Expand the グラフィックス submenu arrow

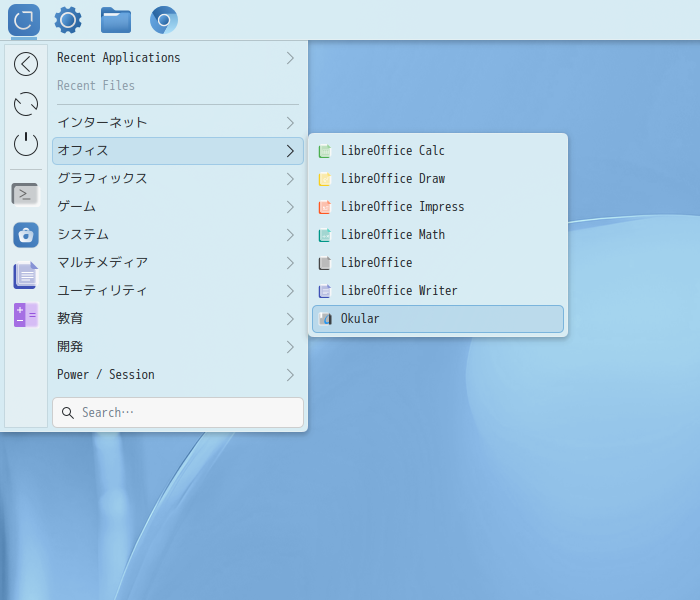[290, 179]
